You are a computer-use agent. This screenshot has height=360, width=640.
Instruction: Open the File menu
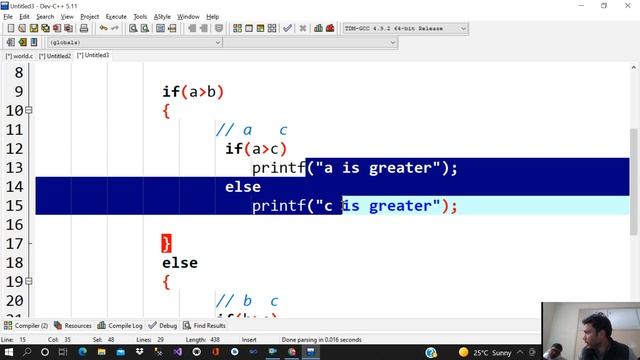point(8,17)
